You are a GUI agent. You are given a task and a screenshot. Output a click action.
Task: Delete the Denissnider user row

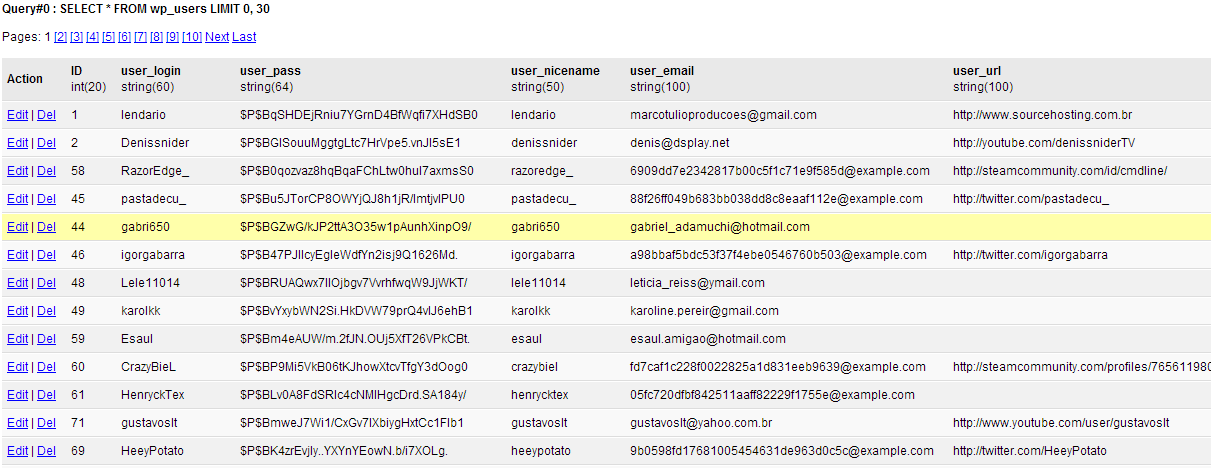tap(46, 143)
